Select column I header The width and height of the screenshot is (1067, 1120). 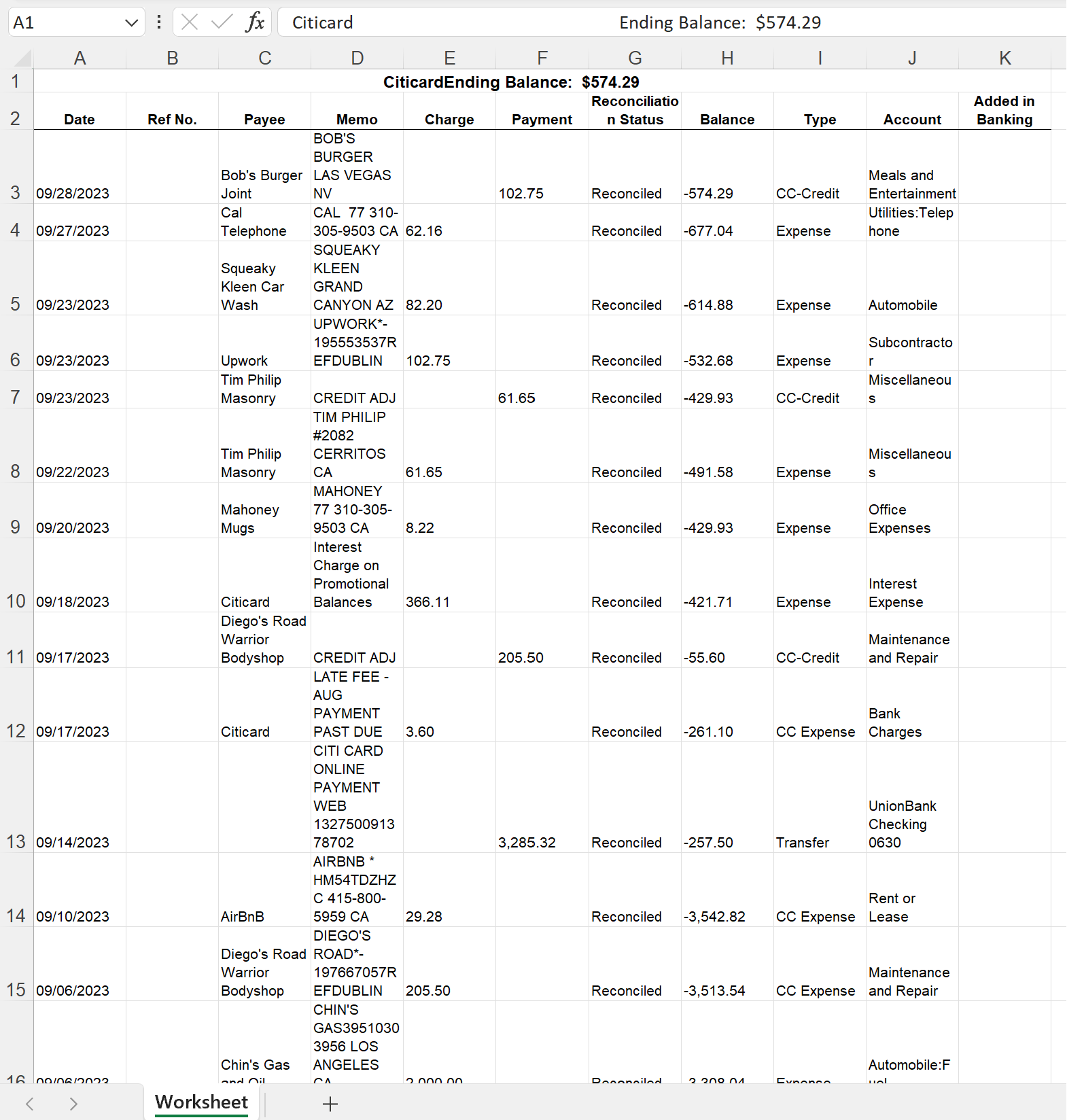(820, 58)
